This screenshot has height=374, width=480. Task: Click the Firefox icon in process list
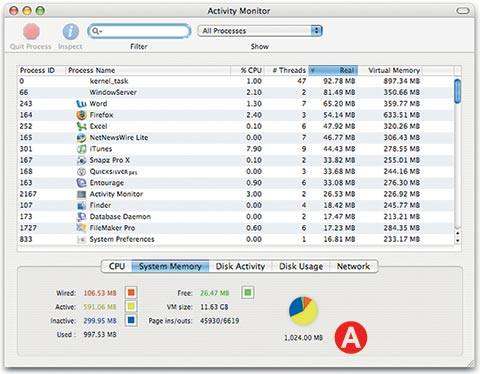coord(81,115)
